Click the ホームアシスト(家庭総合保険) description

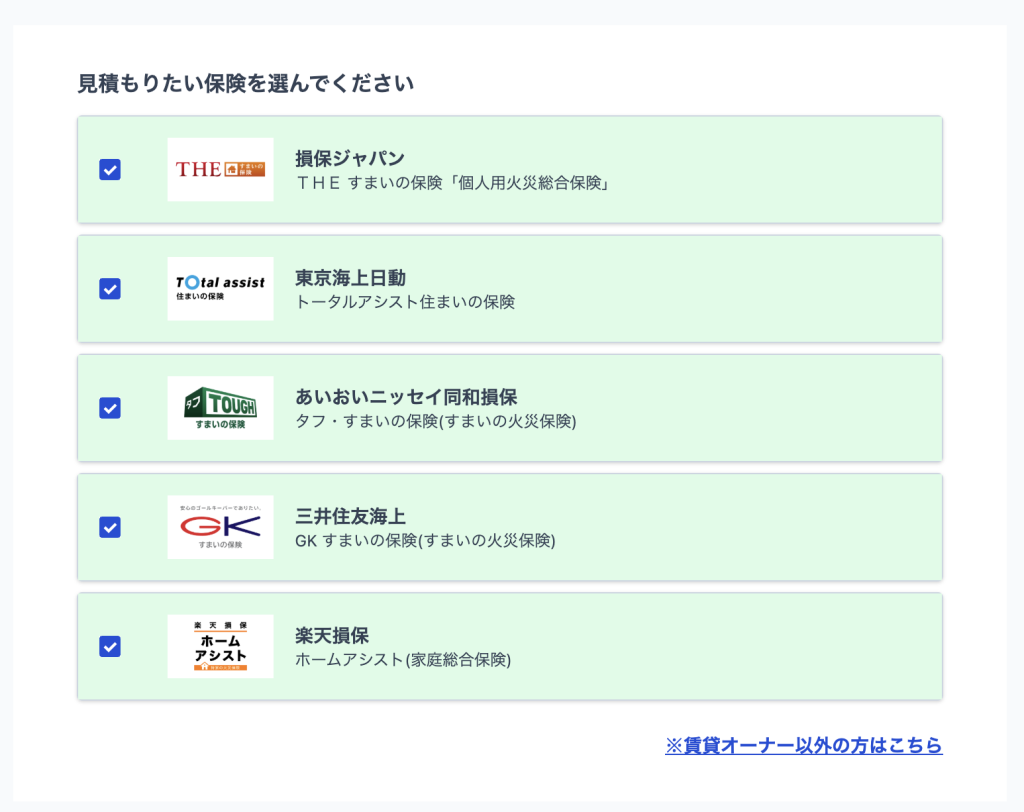(403, 660)
